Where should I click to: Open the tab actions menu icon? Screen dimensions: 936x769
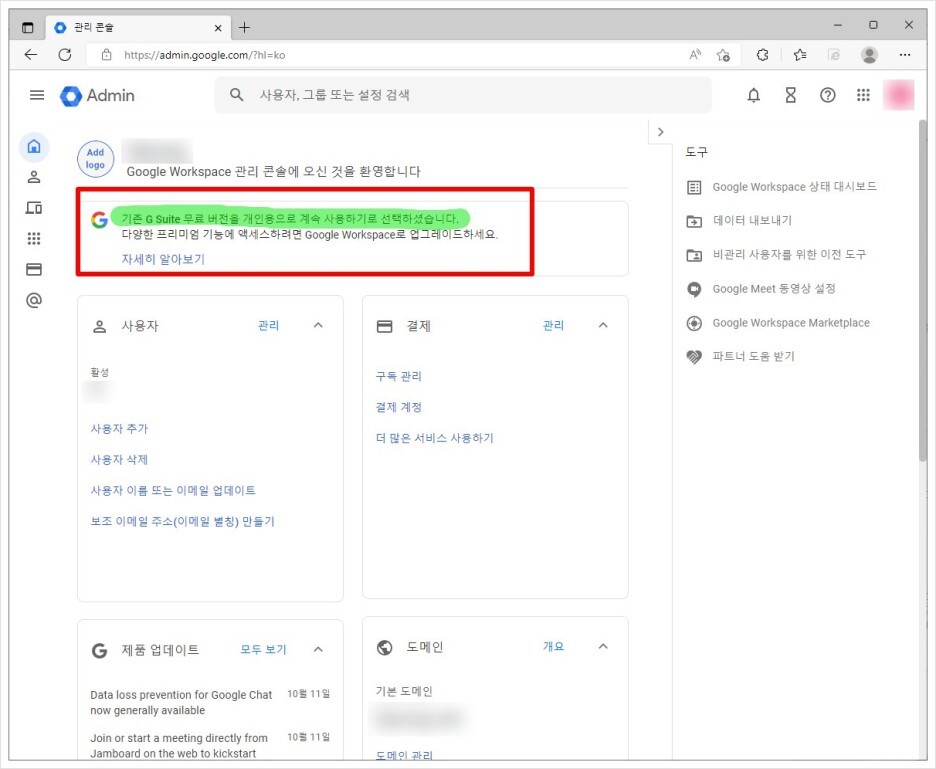point(27,27)
